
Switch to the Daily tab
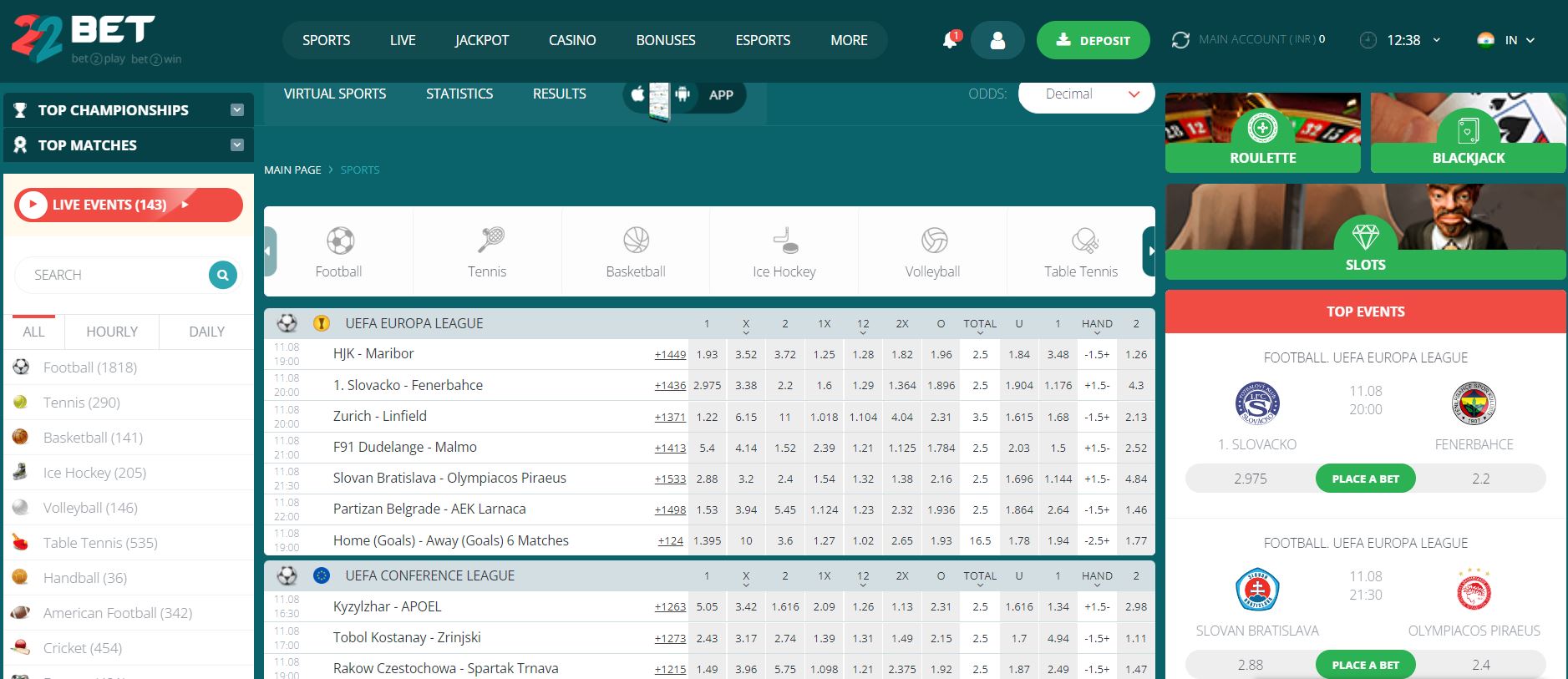[x=206, y=332]
